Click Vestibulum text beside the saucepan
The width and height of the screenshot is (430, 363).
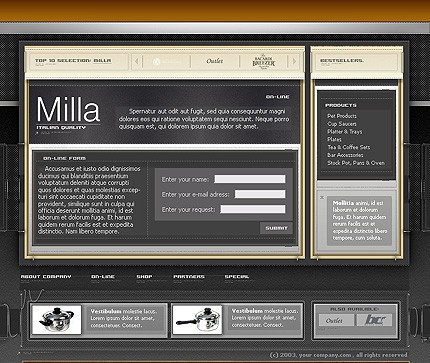265,318
